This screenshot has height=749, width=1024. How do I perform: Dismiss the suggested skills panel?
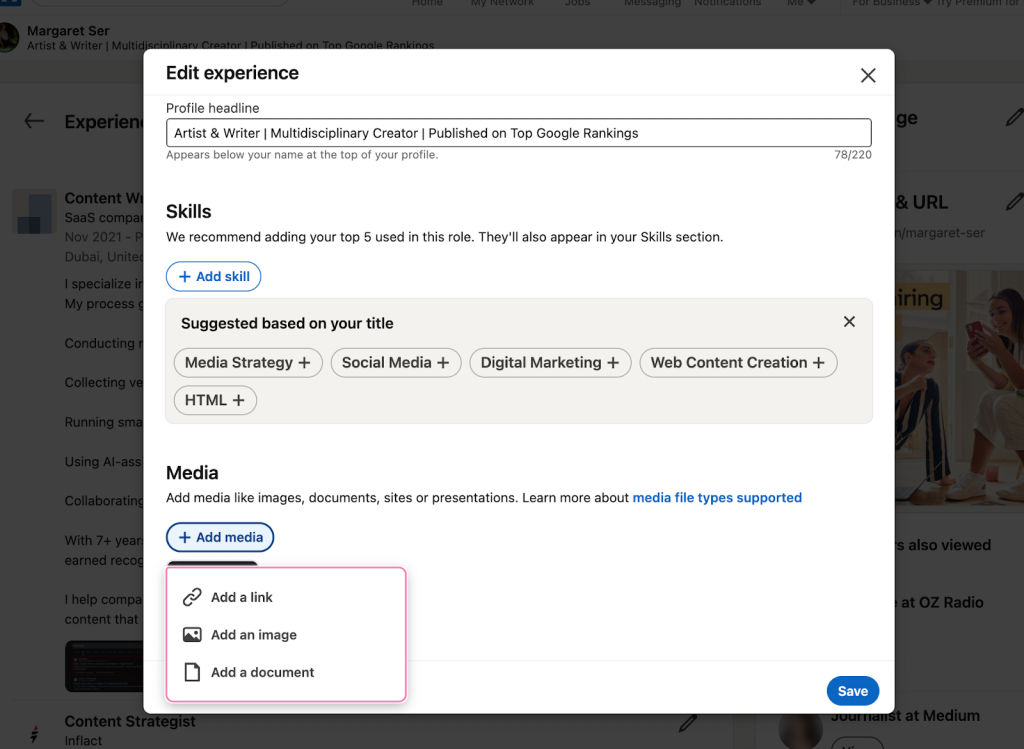pos(849,322)
